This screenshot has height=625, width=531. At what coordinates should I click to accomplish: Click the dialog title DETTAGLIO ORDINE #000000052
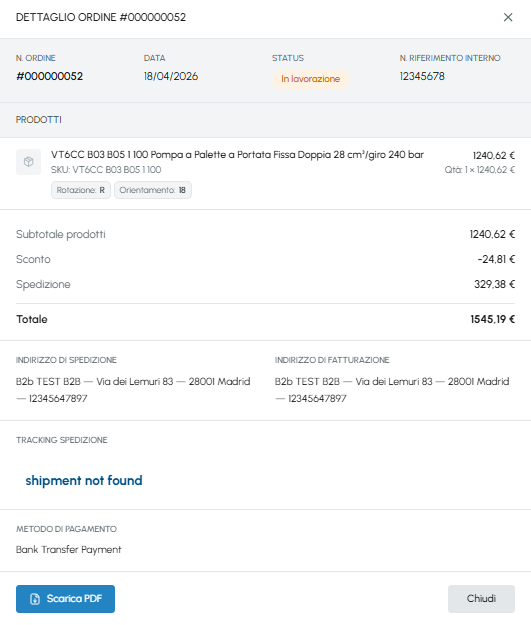[101, 17]
